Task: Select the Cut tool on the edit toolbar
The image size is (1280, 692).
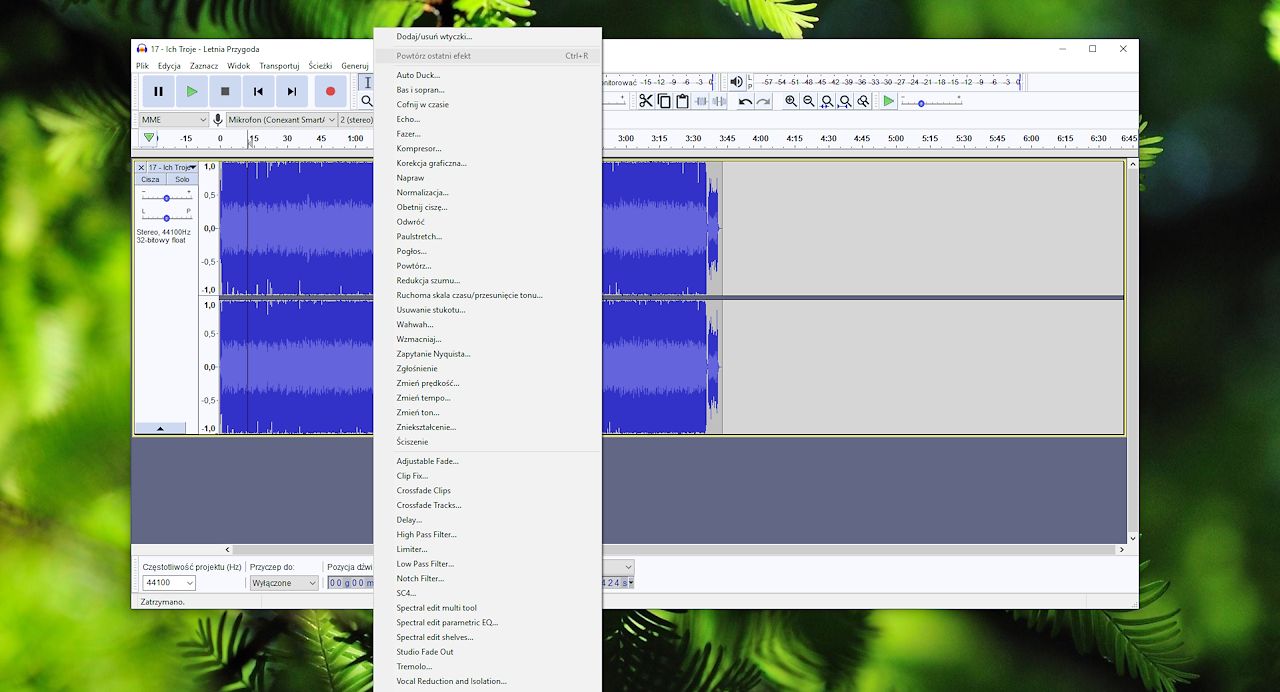Action: pyautogui.click(x=647, y=100)
